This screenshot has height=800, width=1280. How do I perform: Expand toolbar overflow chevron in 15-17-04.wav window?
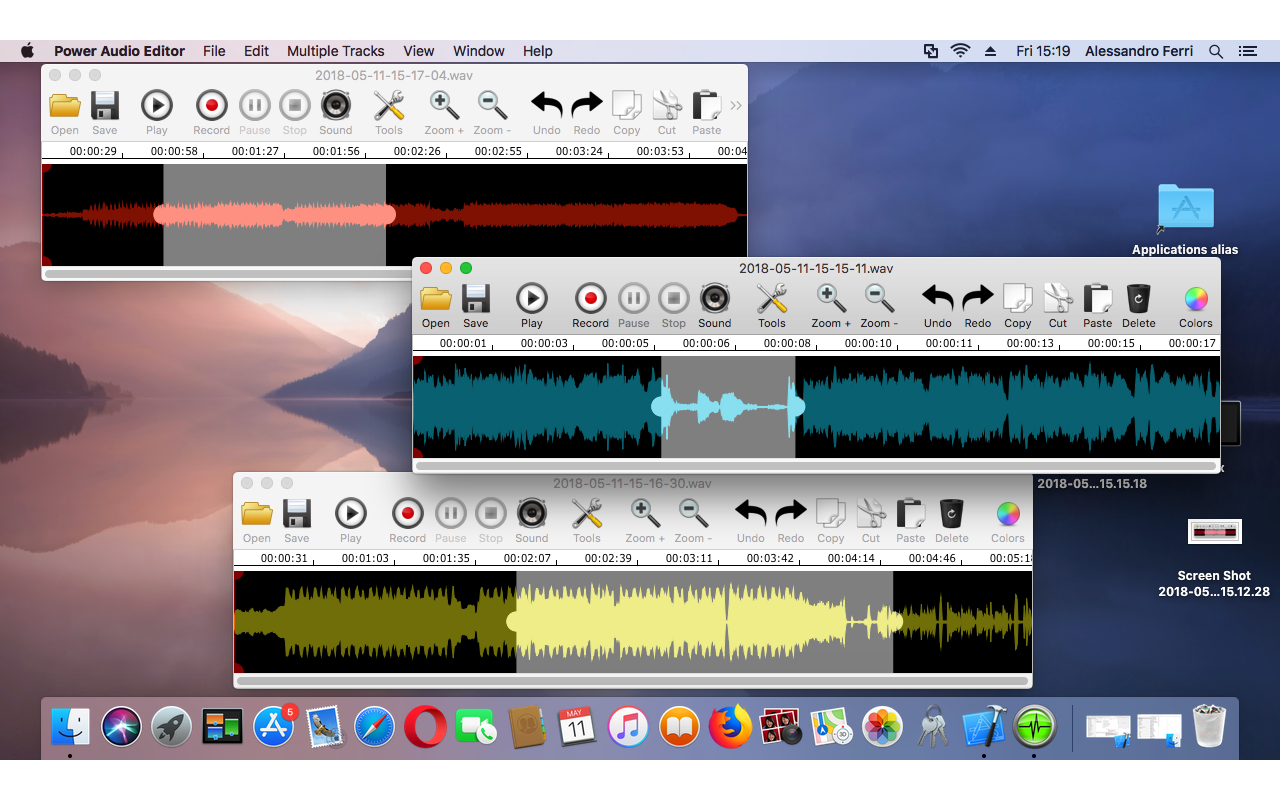(x=736, y=106)
